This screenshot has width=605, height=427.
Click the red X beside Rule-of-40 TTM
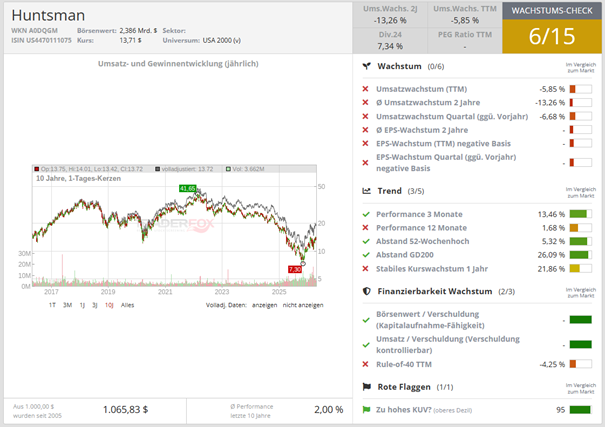[365, 364]
